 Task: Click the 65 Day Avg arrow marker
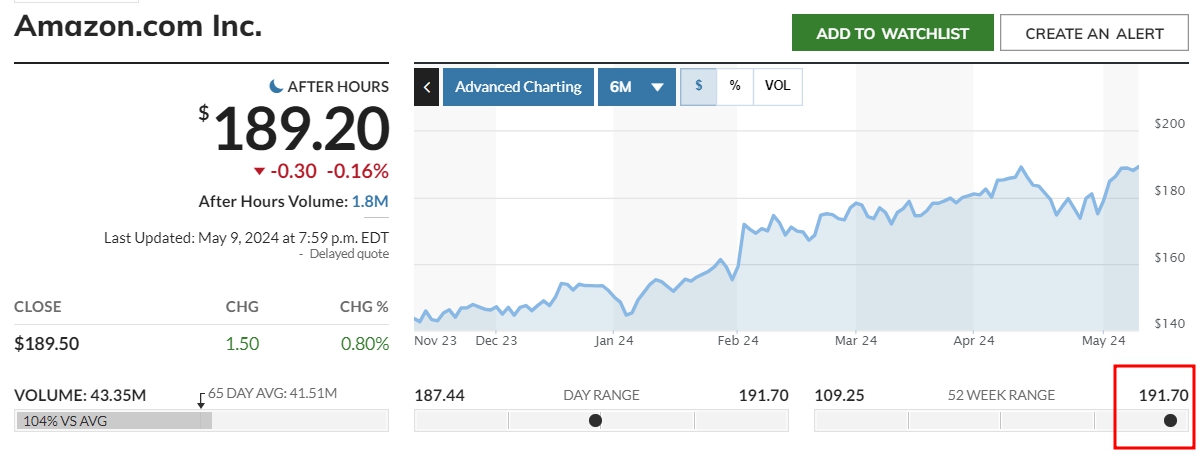point(201,401)
